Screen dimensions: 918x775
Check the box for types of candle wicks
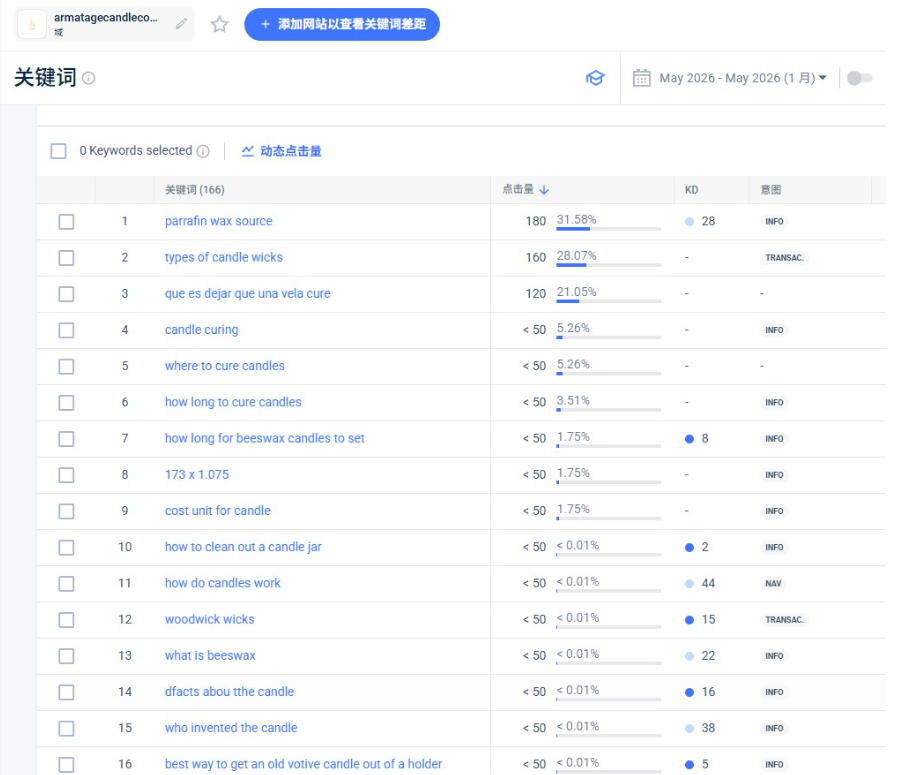pos(66,258)
